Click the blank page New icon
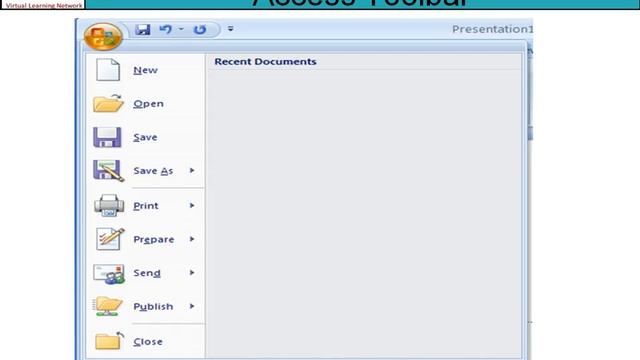Screen dimensions: 640x360 pyautogui.click(x=108, y=69)
